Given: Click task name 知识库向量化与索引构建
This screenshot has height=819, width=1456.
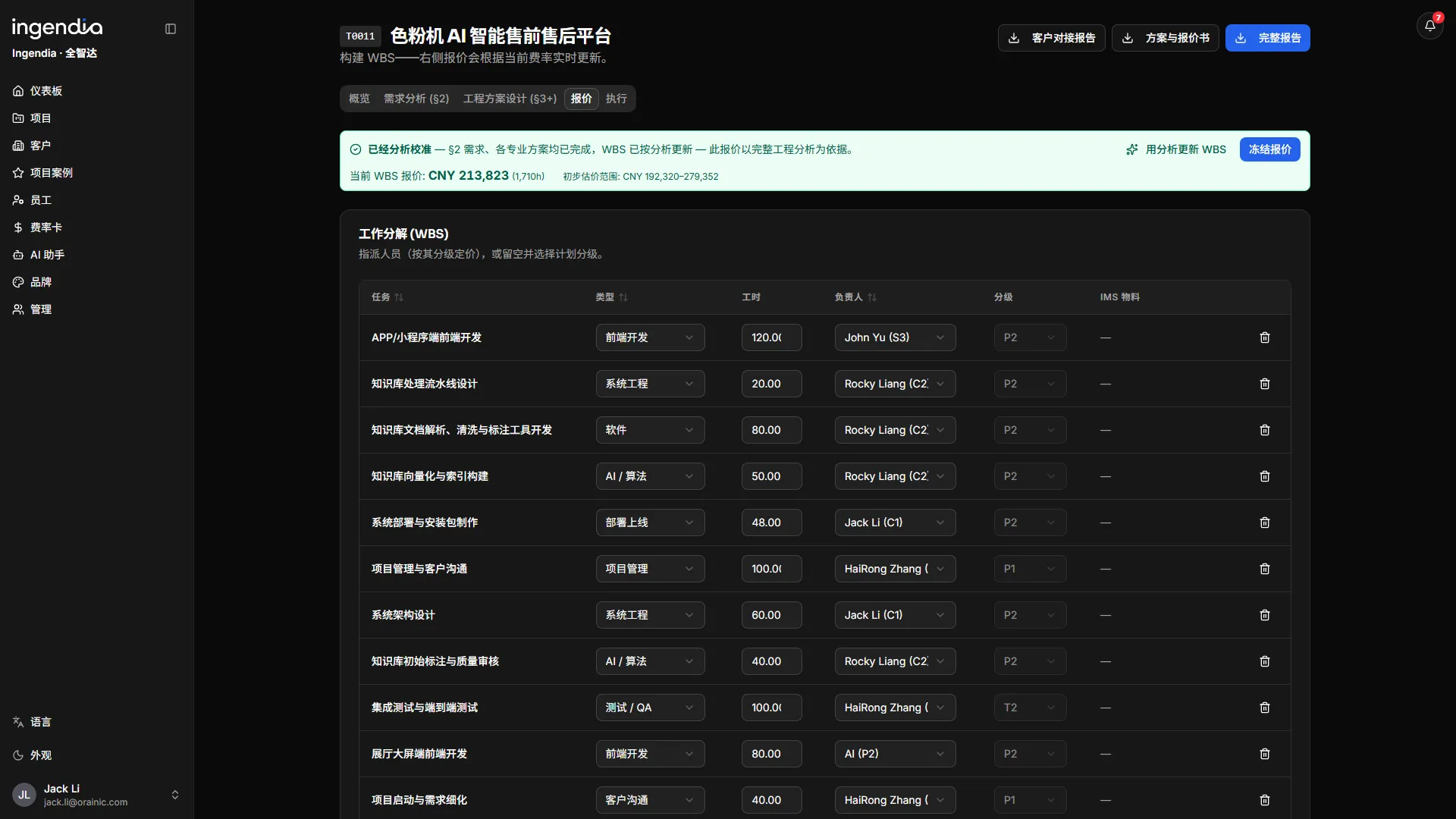Looking at the screenshot, I should (x=429, y=476).
